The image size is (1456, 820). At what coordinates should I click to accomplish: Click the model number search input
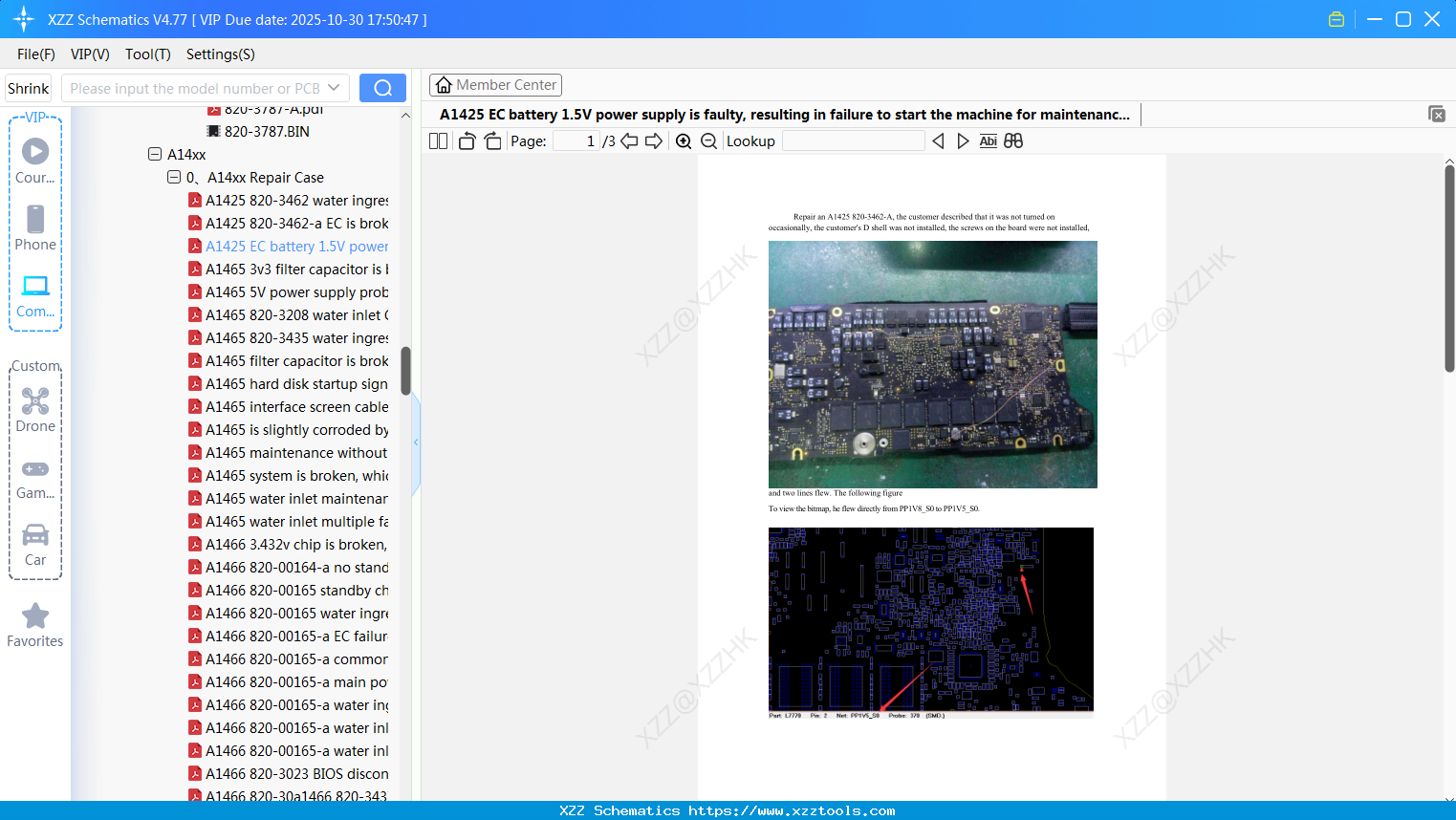tap(195, 88)
